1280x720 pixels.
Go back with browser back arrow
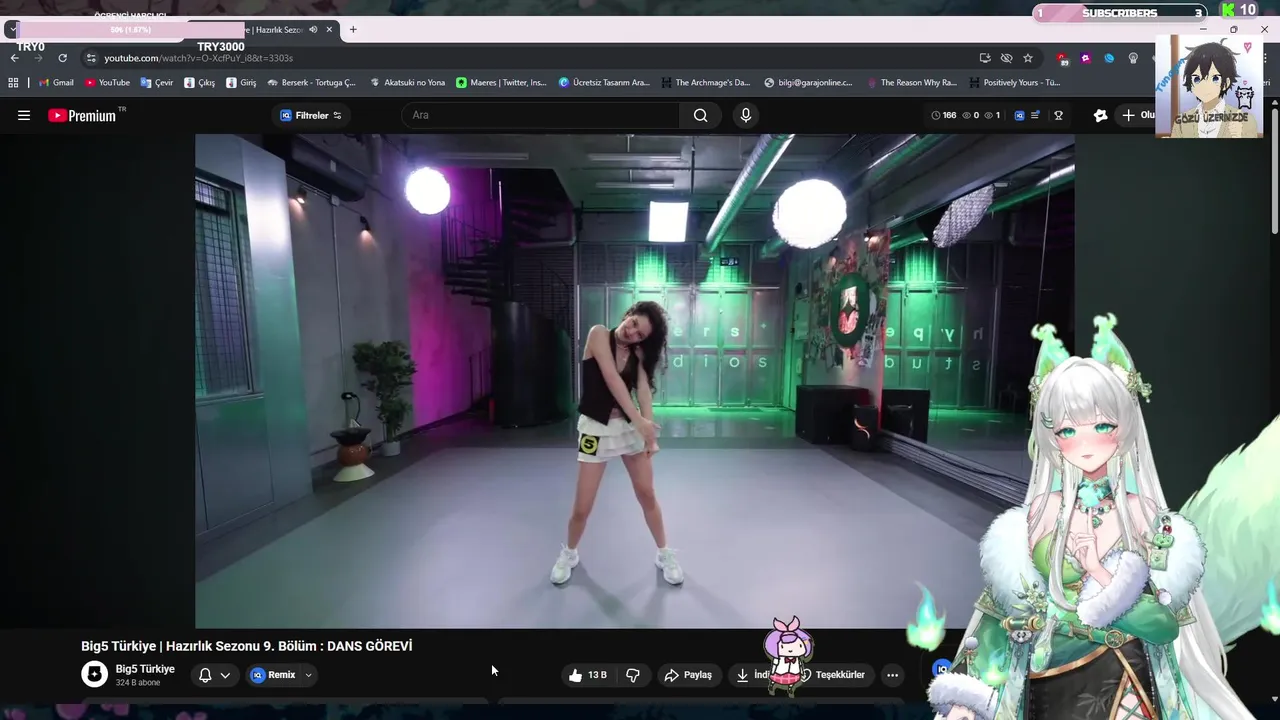point(14,58)
